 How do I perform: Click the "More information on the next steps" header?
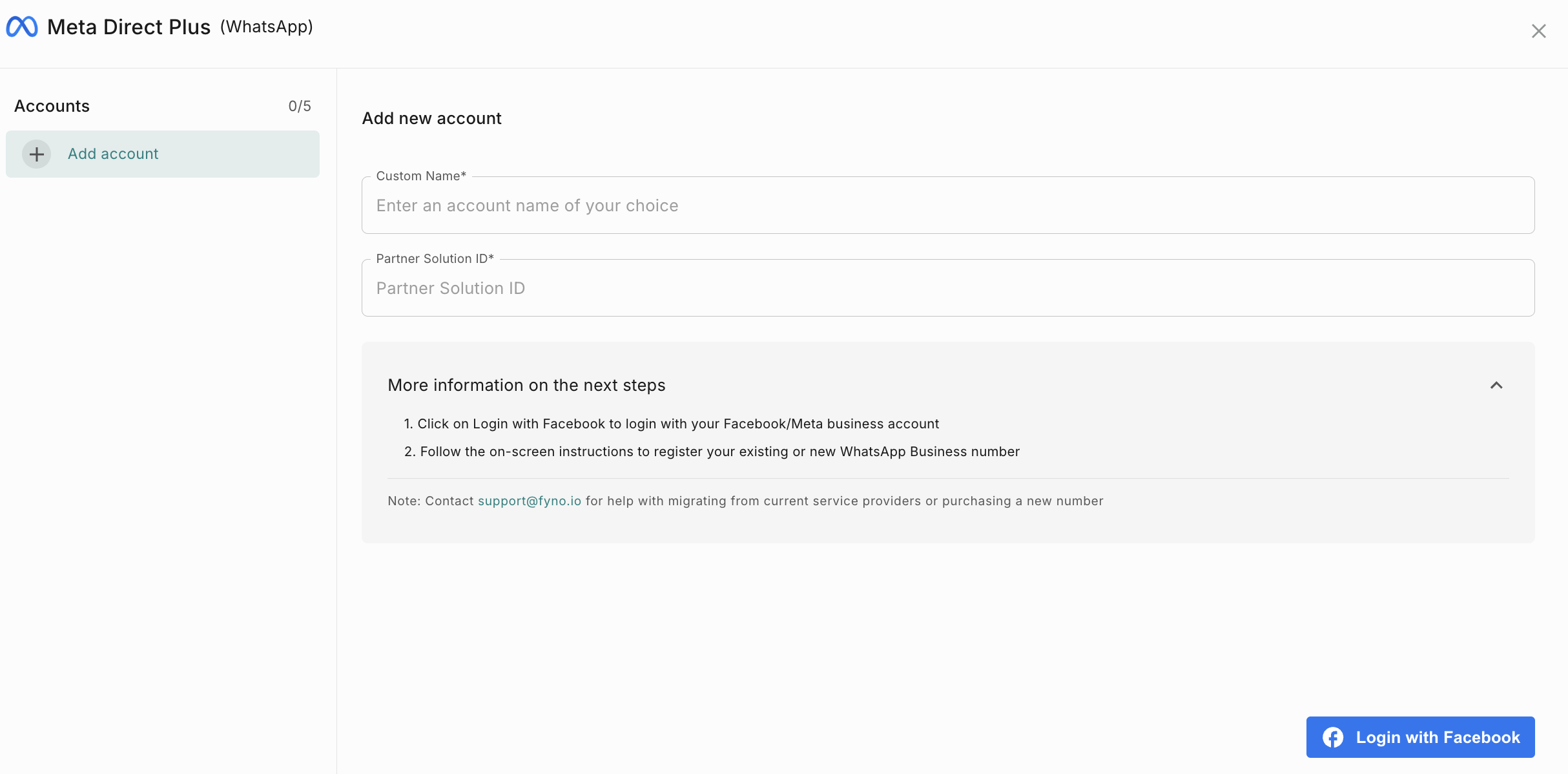(526, 385)
